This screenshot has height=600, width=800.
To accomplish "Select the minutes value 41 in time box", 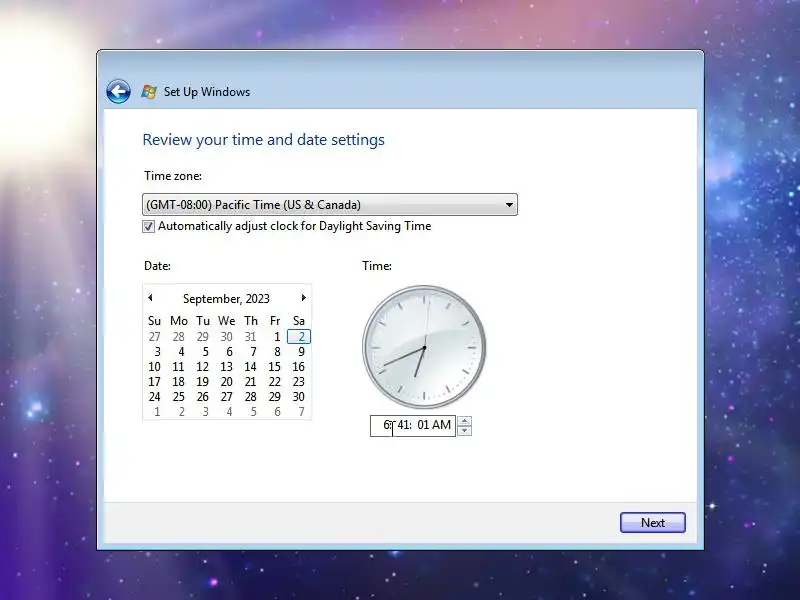I will [x=404, y=425].
